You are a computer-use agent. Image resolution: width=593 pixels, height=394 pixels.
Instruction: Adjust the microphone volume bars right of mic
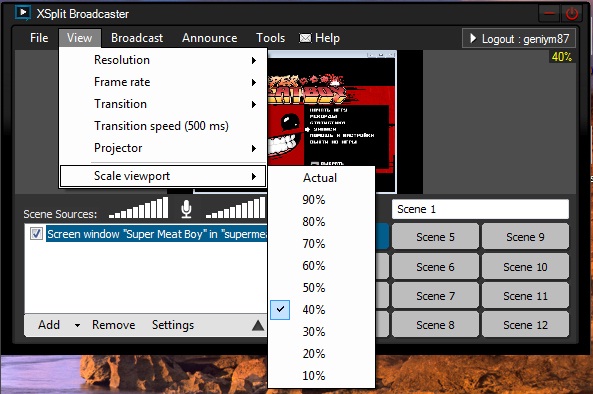click(x=236, y=208)
